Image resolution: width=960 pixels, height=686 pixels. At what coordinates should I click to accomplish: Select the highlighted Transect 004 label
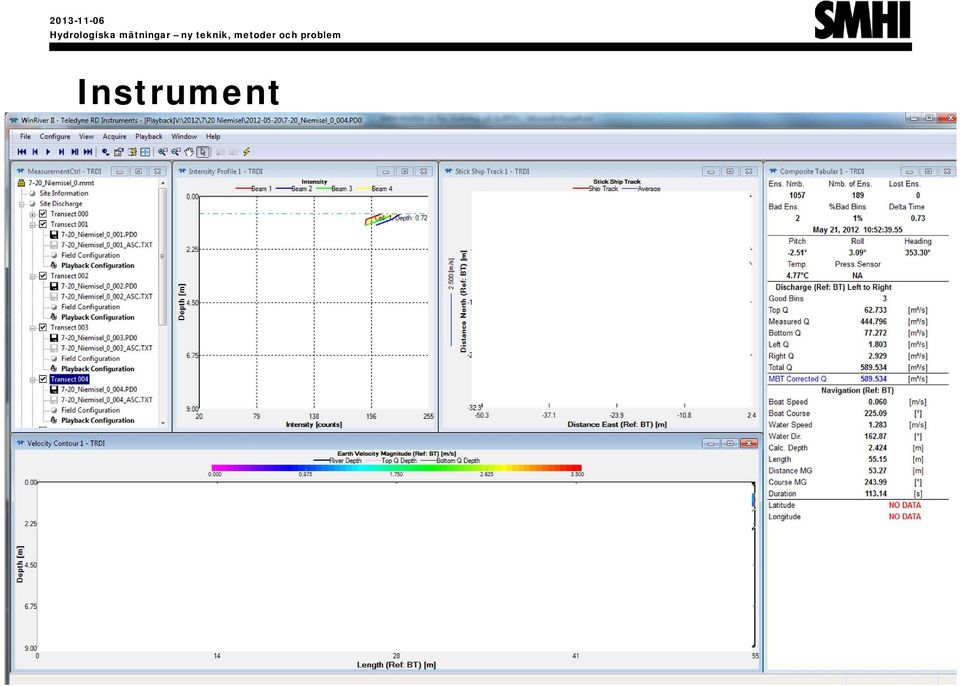pyautogui.click(x=69, y=379)
